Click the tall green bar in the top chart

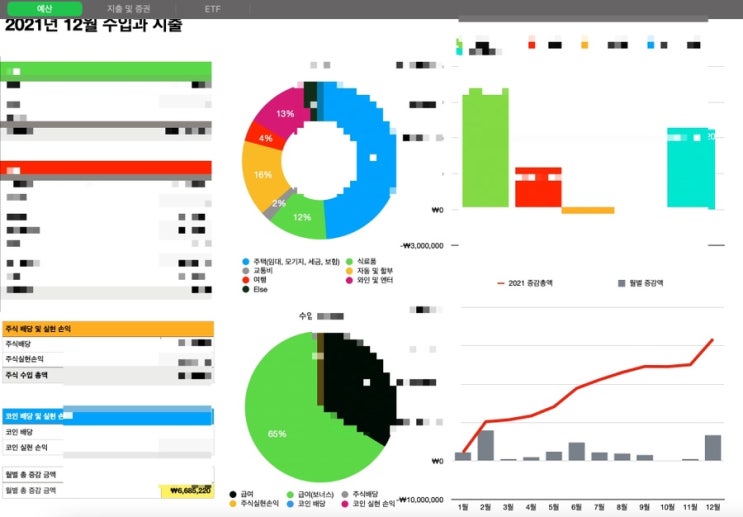pos(486,148)
